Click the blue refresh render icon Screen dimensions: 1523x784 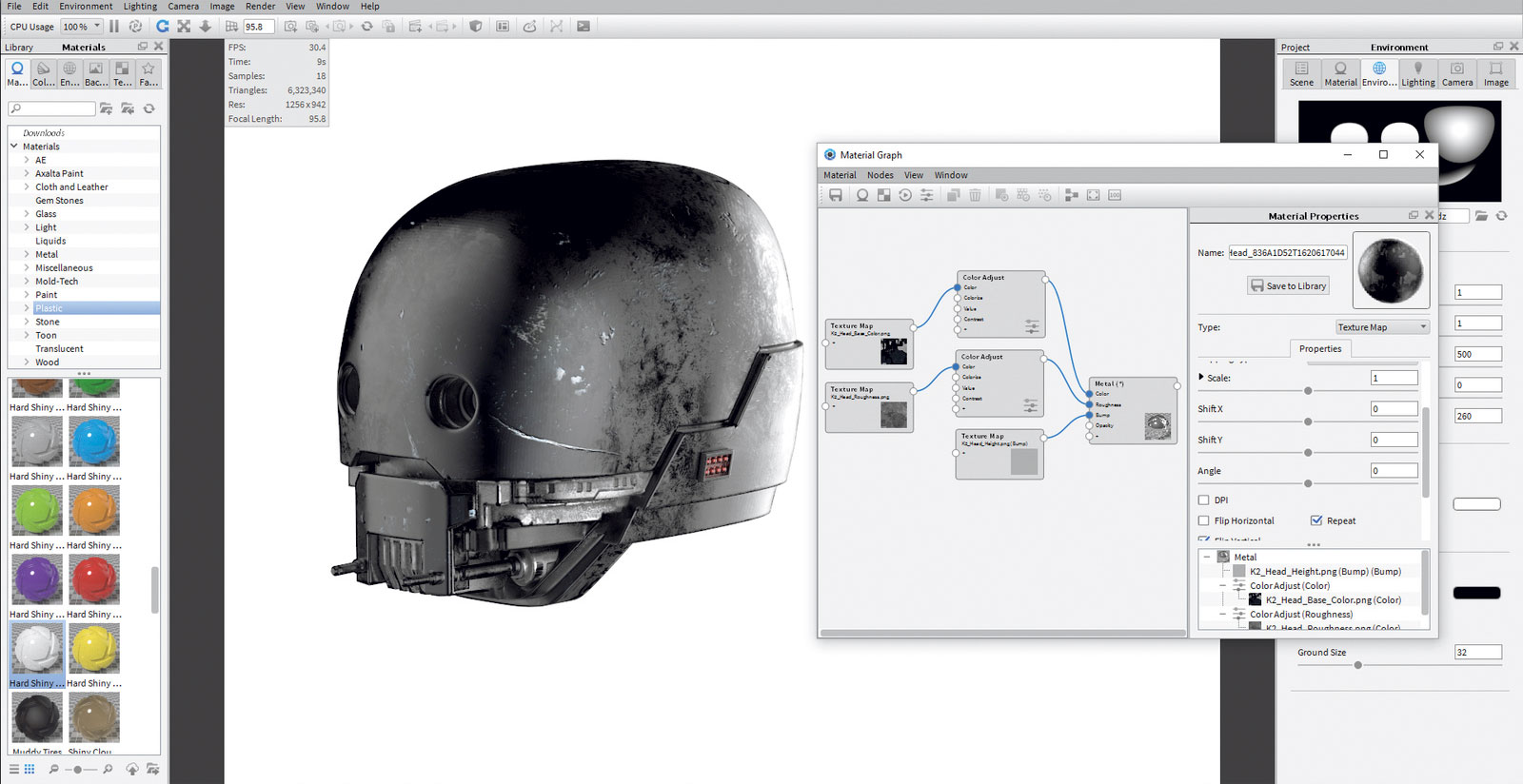tap(163, 27)
